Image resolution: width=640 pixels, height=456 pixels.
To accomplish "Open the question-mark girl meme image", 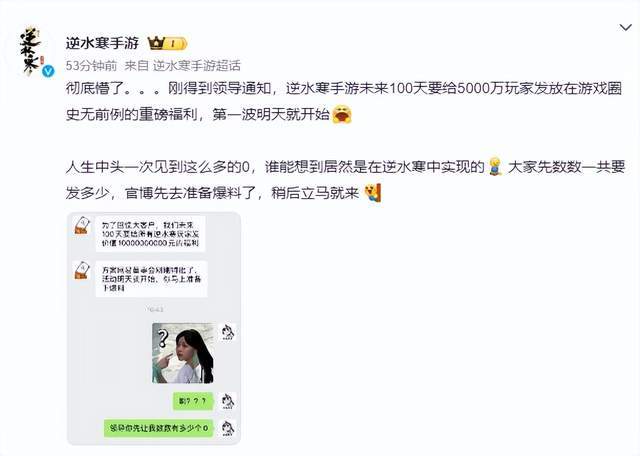I will 183,353.
